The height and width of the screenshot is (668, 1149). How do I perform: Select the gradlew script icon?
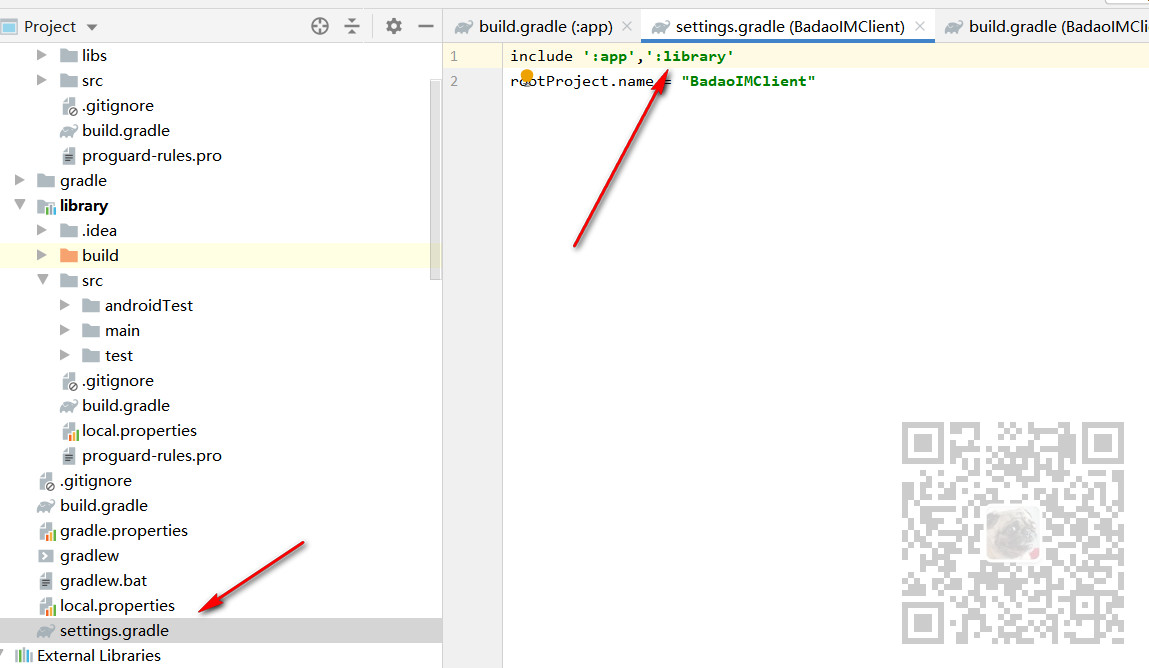46,556
